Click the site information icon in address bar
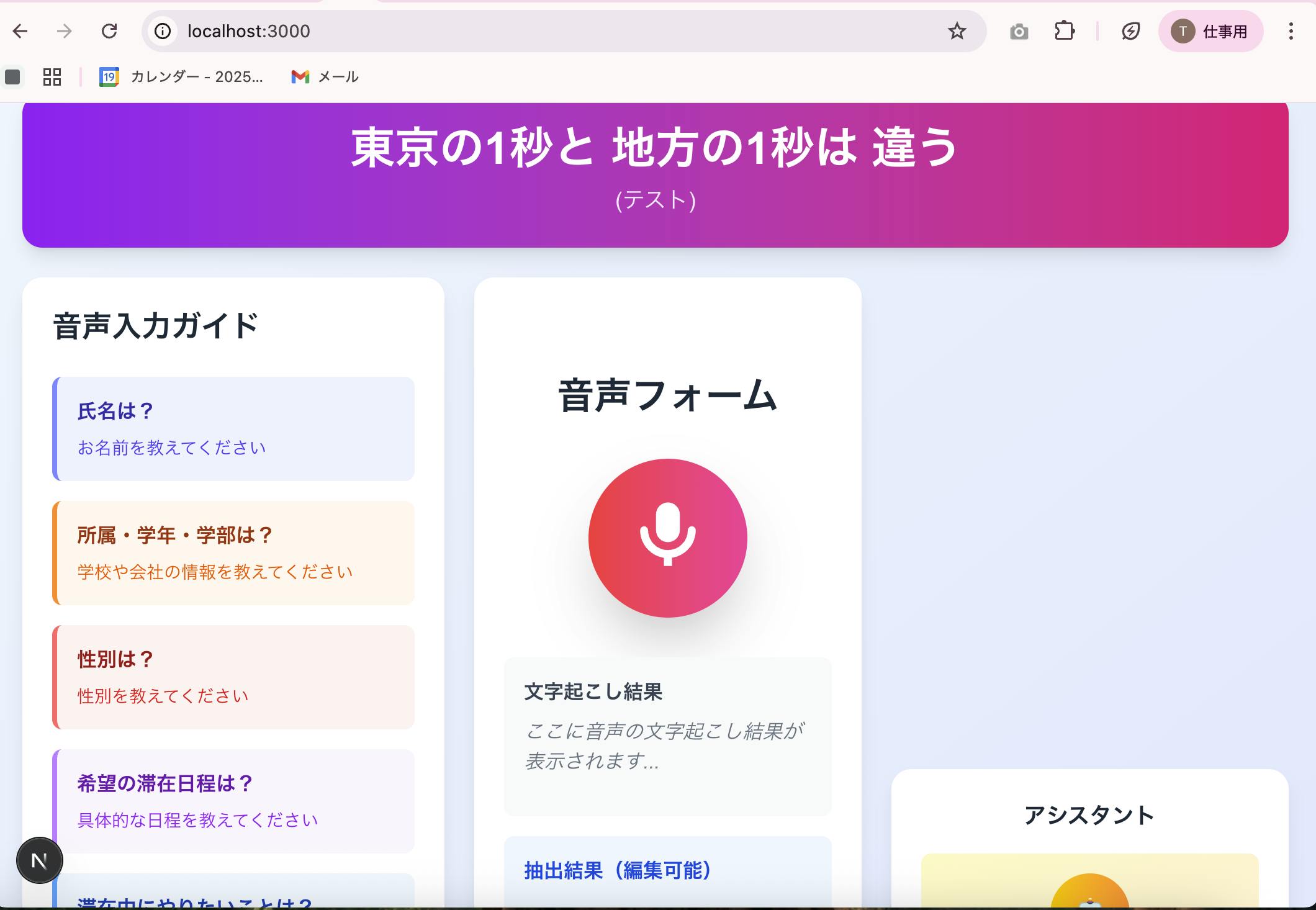Image resolution: width=1316 pixels, height=910 pixels. (x=163, y=31)
